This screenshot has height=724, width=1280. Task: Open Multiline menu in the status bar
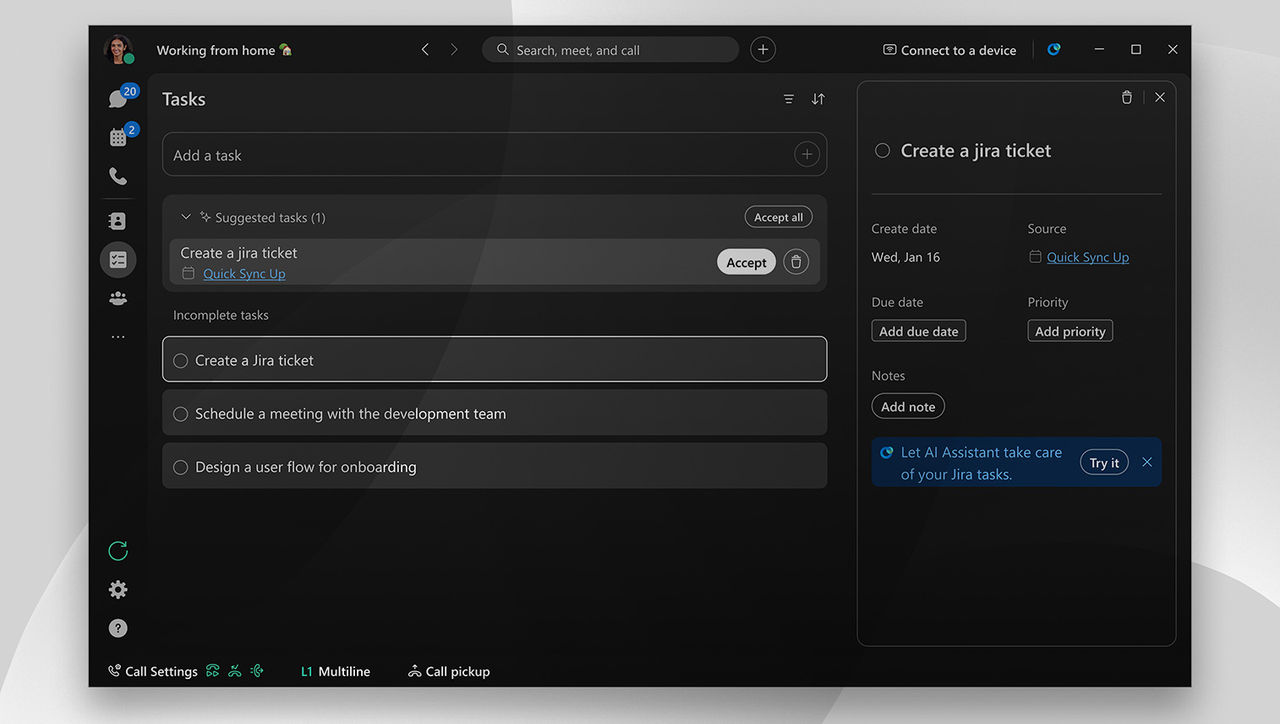click(336, 671)
